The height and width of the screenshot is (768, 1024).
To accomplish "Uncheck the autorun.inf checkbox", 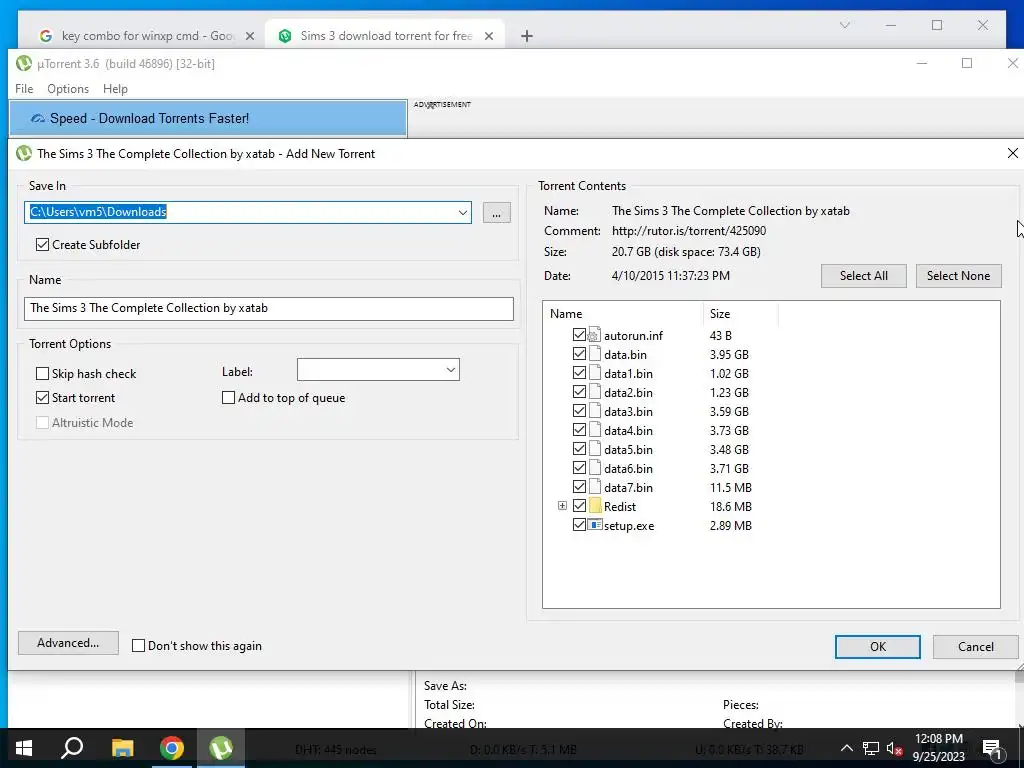I will (x=579, y=334).
